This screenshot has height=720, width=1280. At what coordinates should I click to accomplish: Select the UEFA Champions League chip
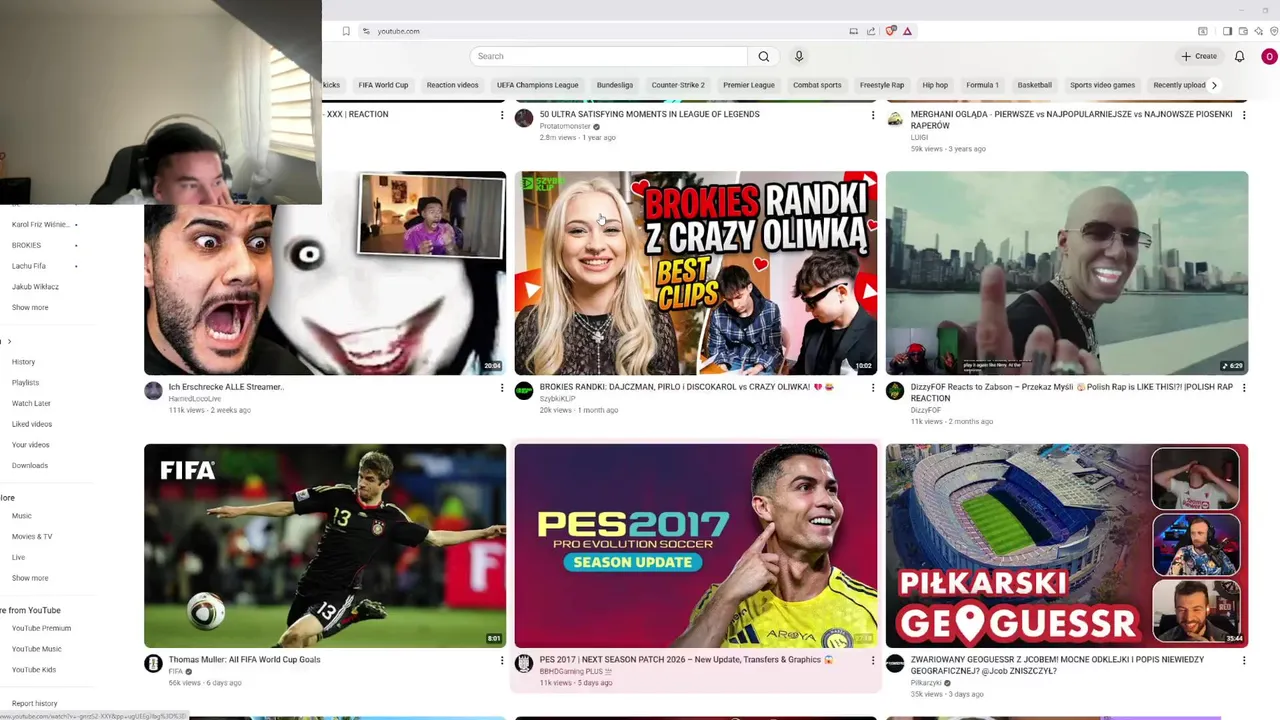pyautogui.click(x=538, y=85)
